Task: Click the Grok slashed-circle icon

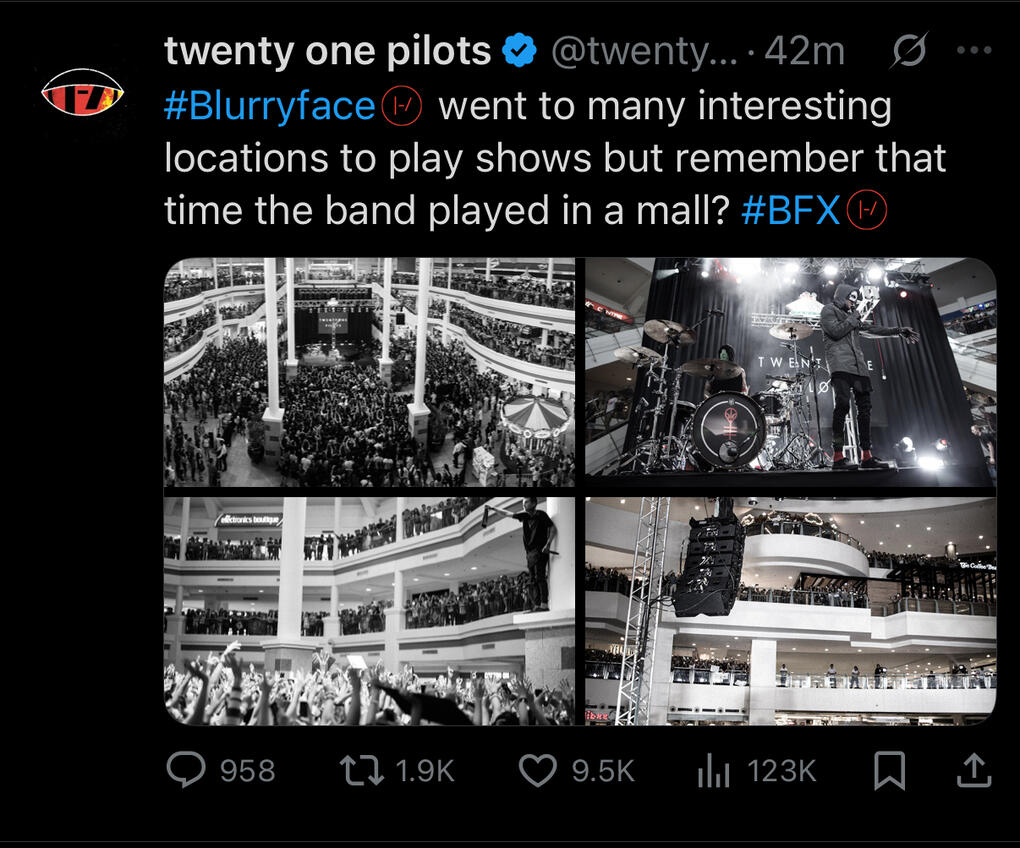Action: tap(909, 49)
